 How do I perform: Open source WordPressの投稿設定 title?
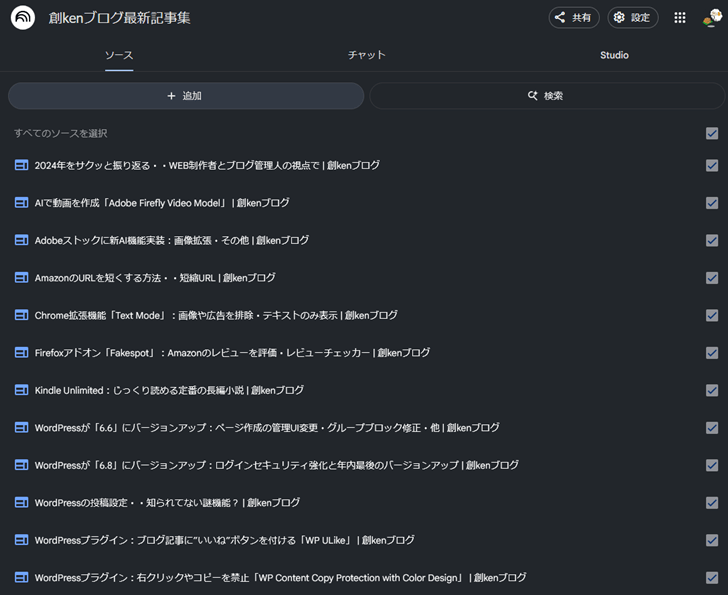[x=167, y=503]
